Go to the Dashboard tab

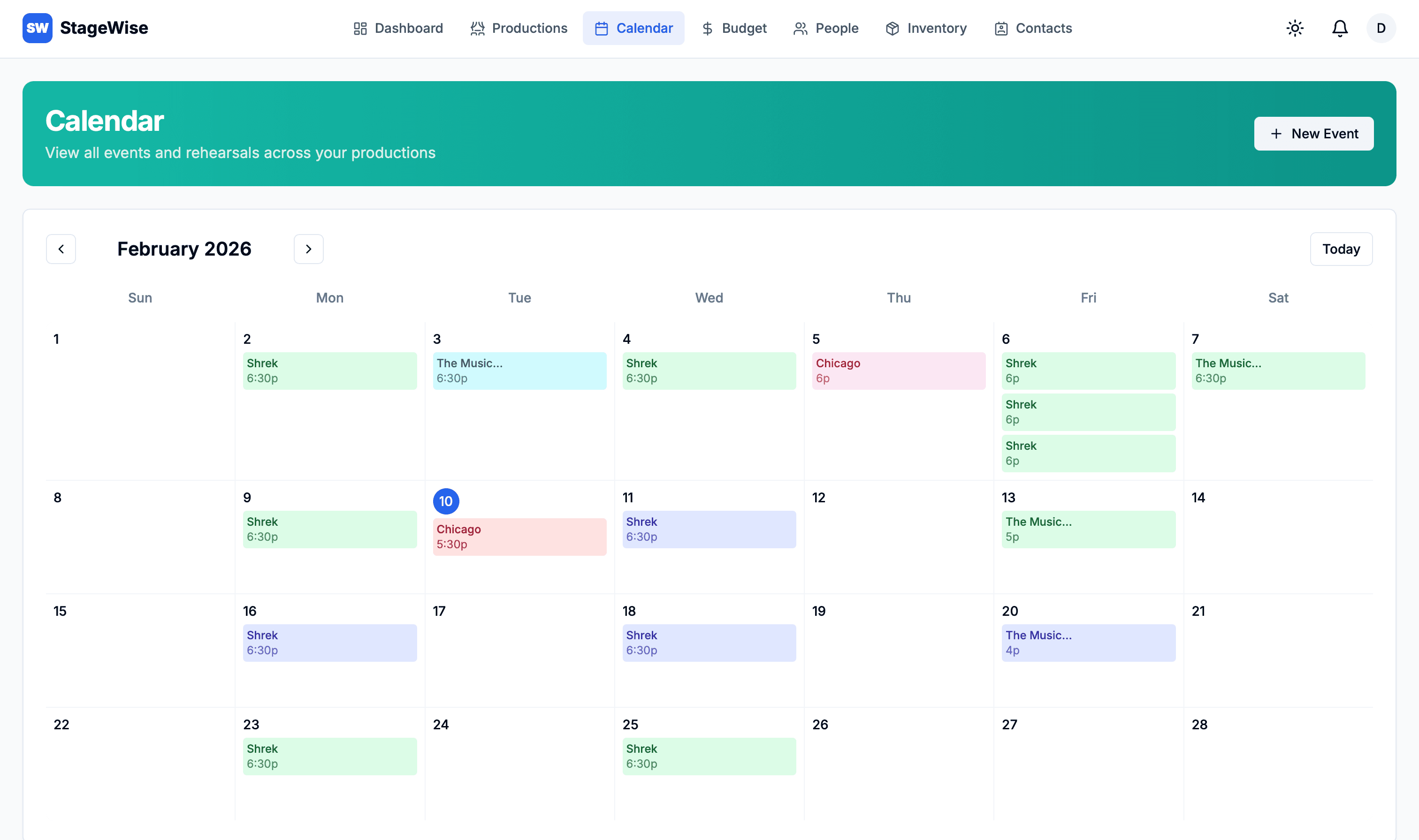click(x=397, y=28)
